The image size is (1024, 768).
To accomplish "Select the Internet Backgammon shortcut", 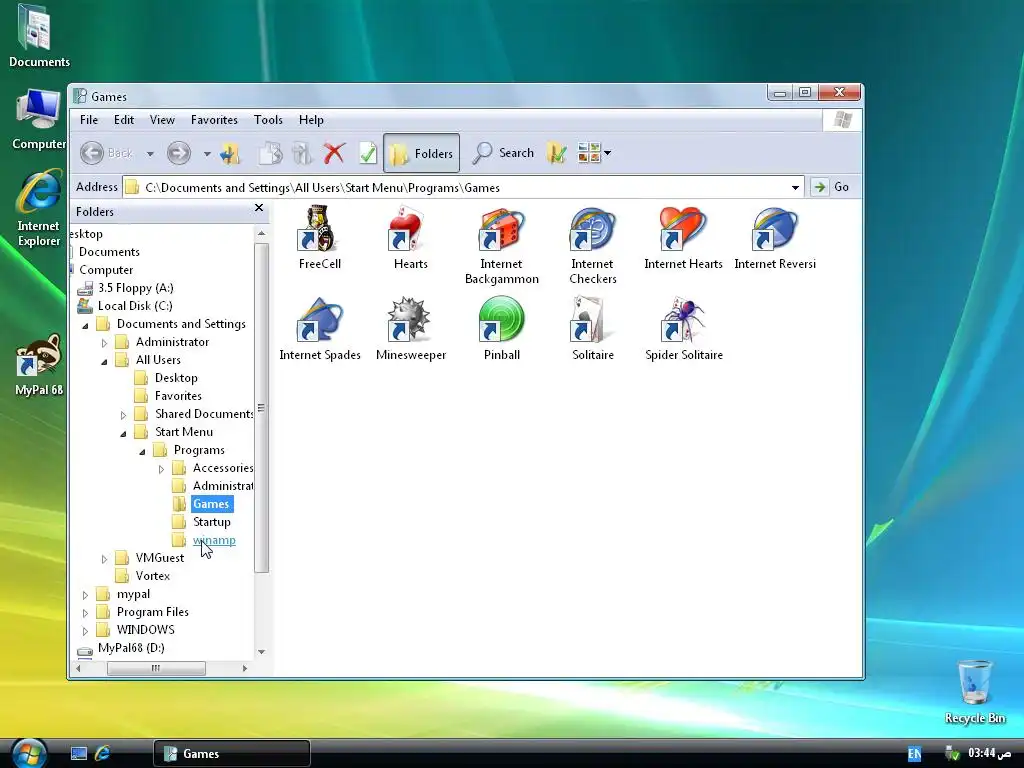I will 502,246.
